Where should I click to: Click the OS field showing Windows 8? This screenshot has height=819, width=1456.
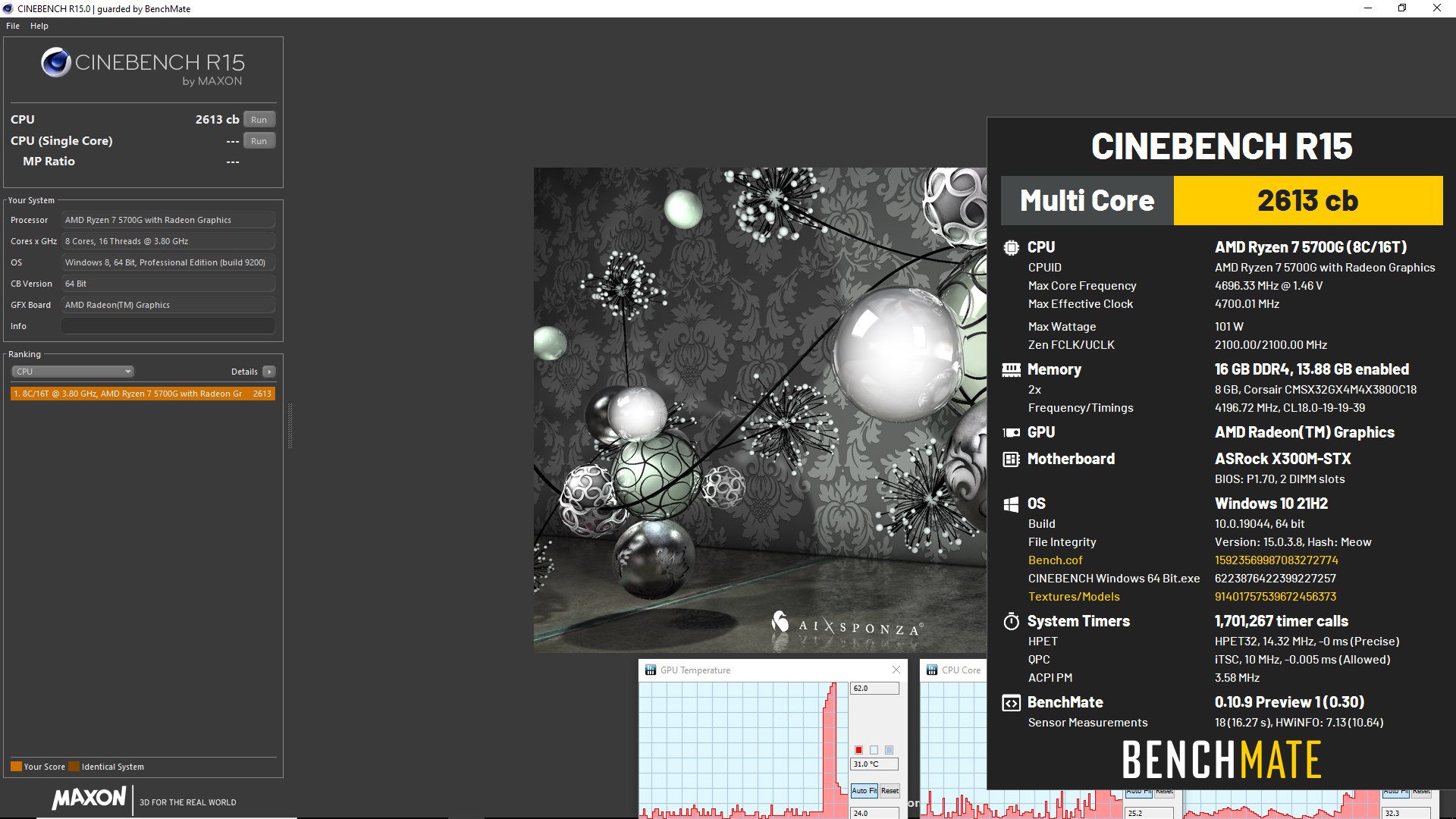click(168, 262)
